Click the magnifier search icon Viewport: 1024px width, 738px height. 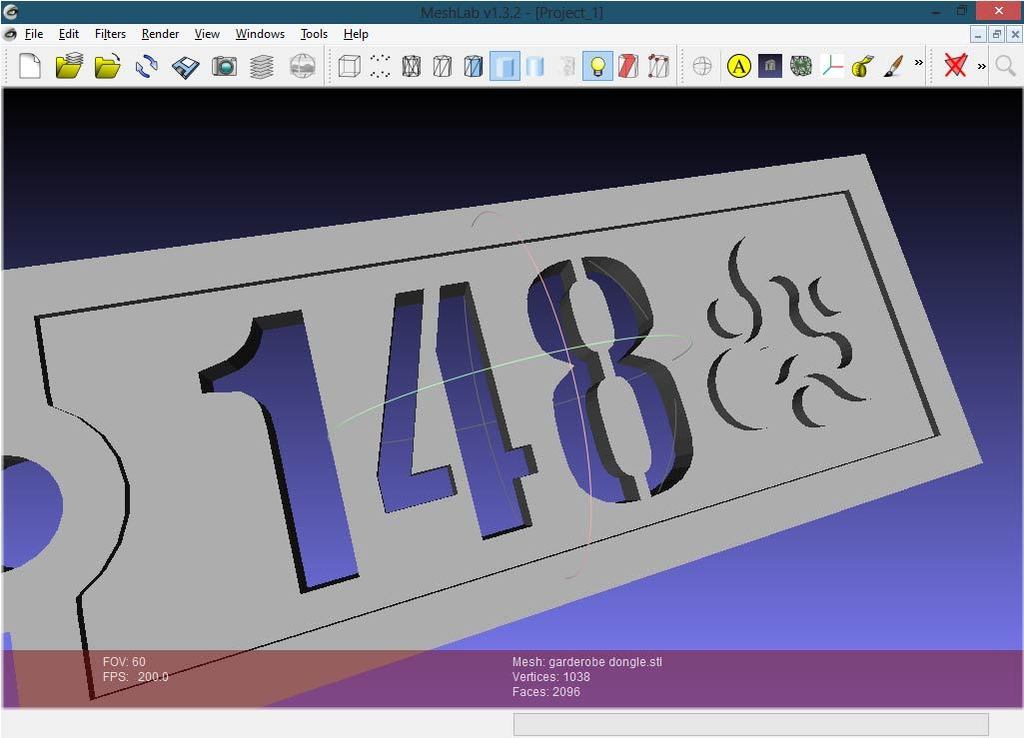pos(1006,67)
